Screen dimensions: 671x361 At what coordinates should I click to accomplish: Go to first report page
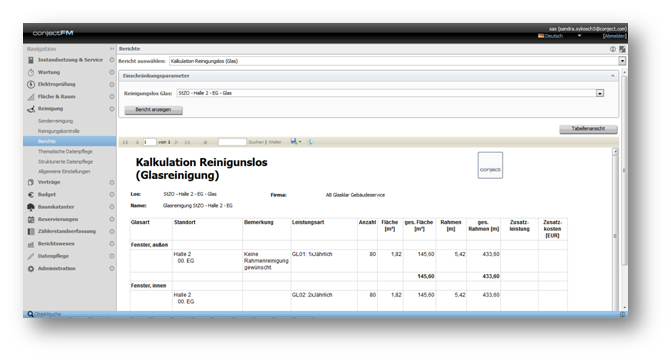pyautogui.click(x=125, y=142)
